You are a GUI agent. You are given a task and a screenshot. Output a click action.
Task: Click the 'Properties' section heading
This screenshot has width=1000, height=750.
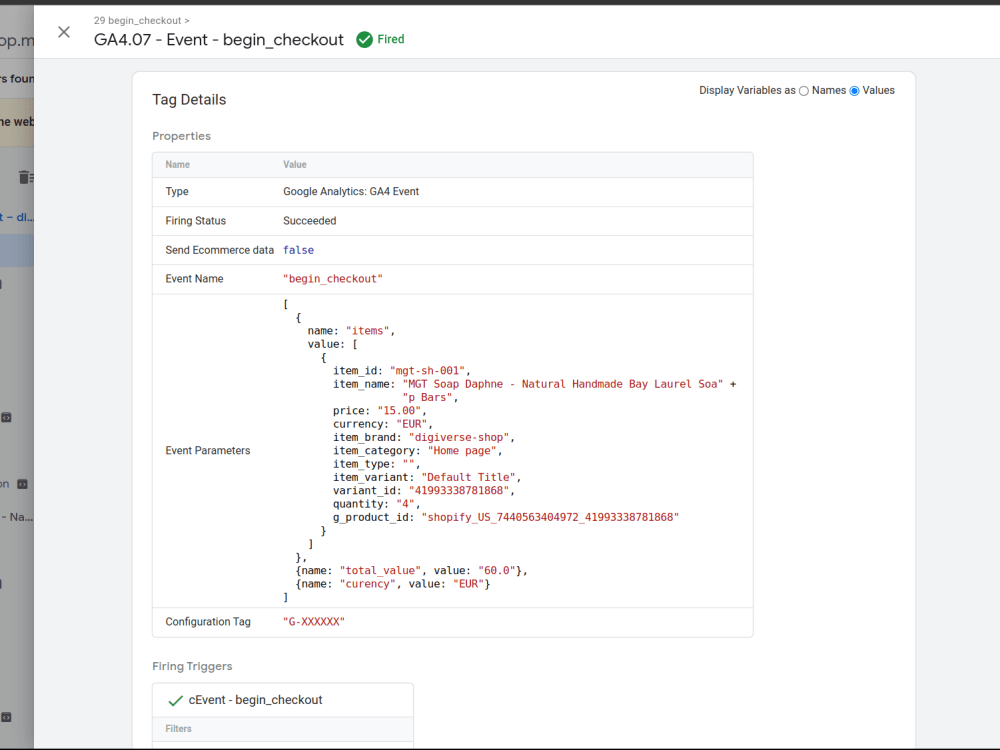coord(181,136)
